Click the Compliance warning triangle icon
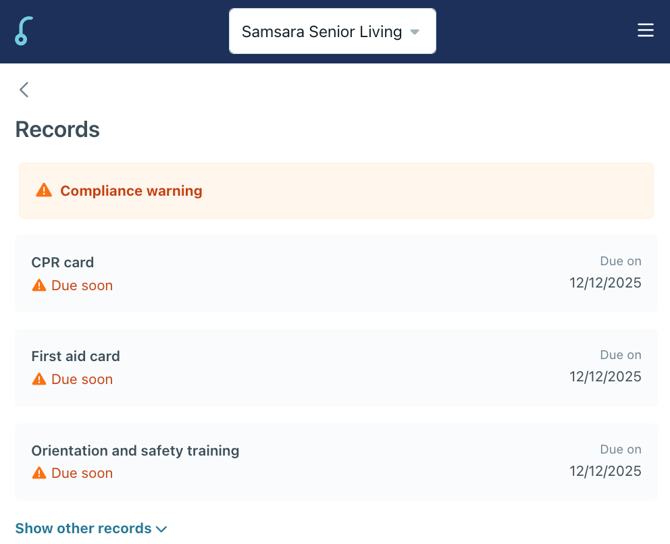The width and height of the screenshot is (670, 544). coord(44,190)
